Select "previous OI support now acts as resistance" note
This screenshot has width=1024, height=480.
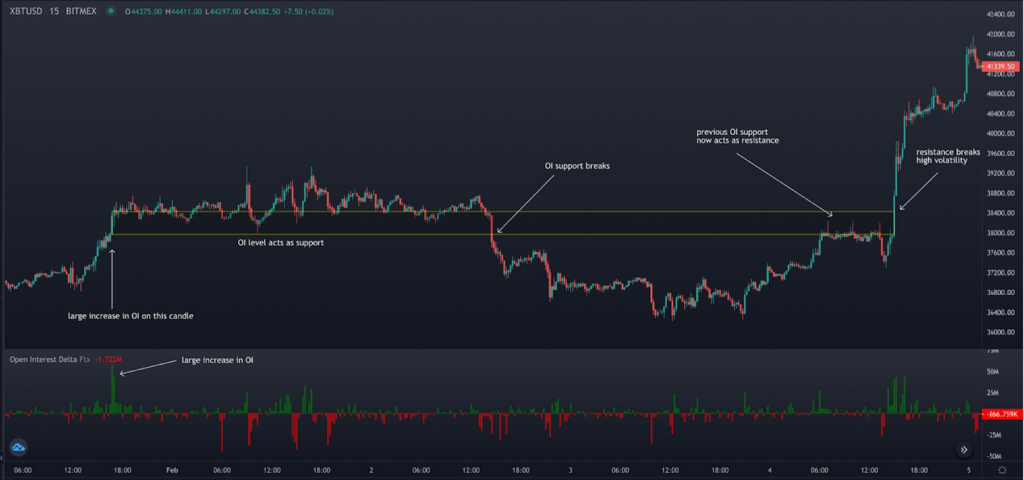tap(737, 136)
